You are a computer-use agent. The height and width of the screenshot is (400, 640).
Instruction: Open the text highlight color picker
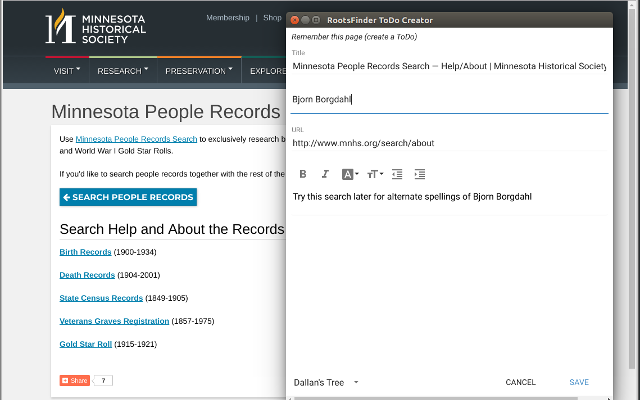(x=349, y=174)
